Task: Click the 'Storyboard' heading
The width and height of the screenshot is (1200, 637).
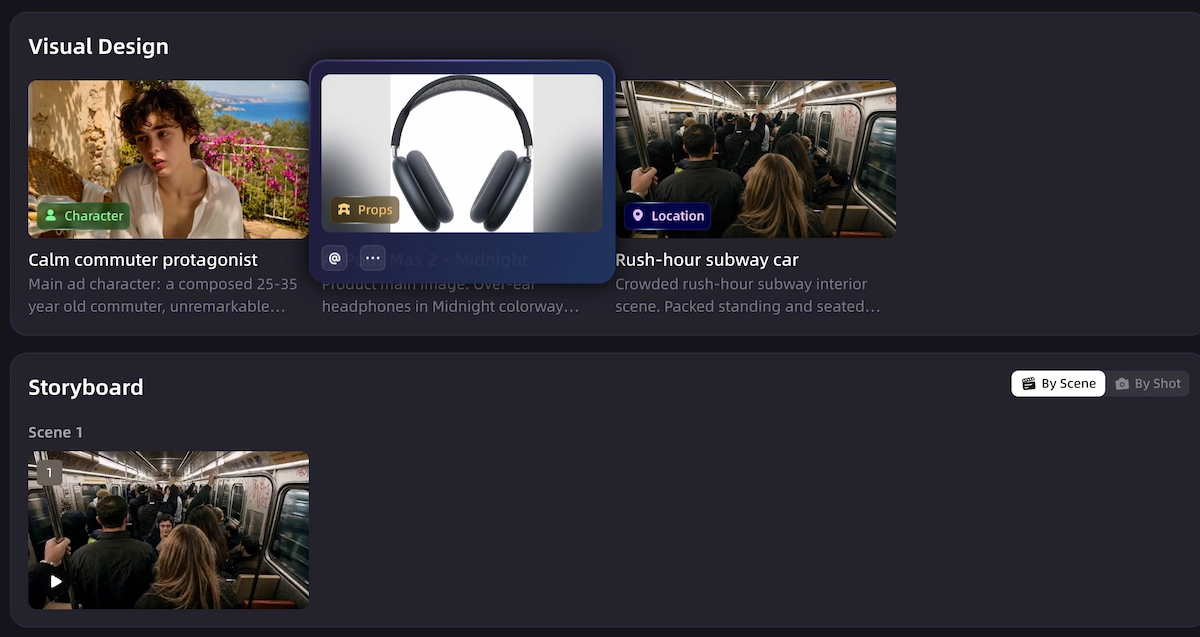Action: tap(85, 388)
